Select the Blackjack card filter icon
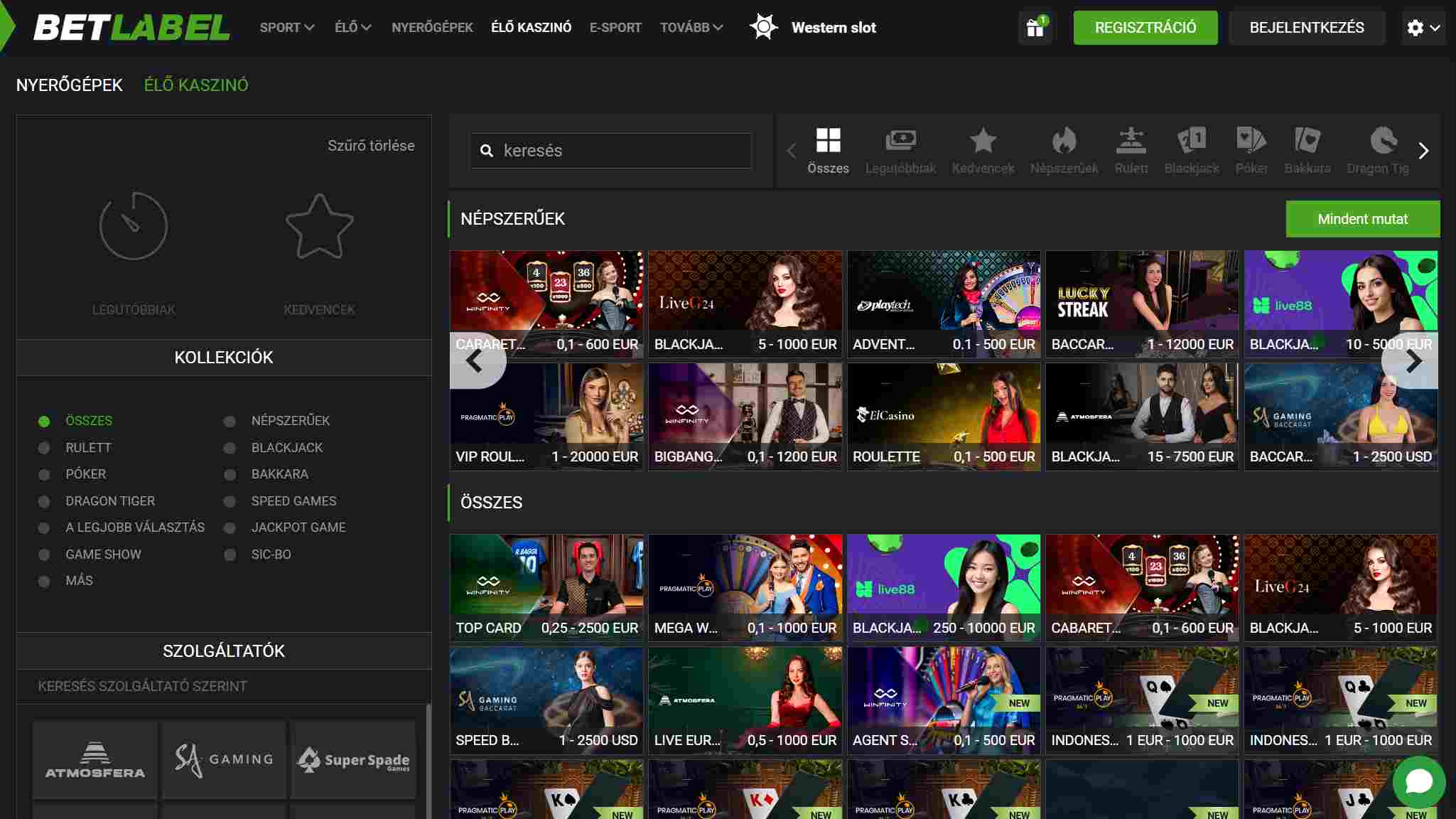The width and height of the screenshot is (1456, 819). click(x=1192, y=141)
